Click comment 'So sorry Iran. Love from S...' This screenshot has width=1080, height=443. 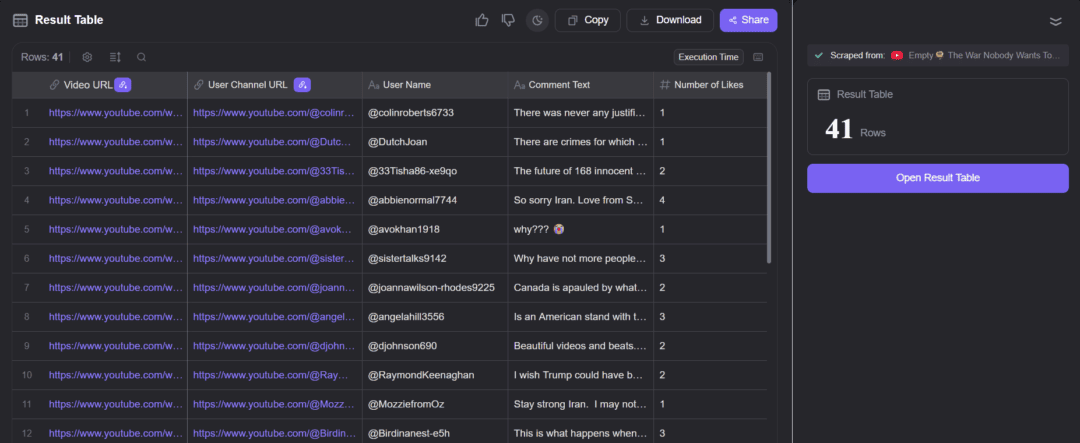[x=581, y=200]
